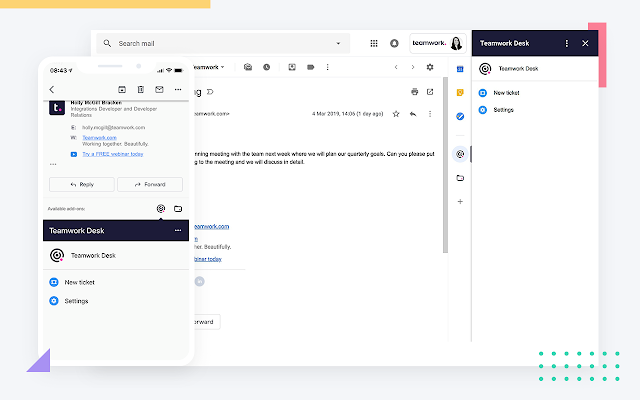Viewport: 640px width, 400px height.
Task: Select Teamwork Desk add-on sidebar icon
Action: (460, 154)
